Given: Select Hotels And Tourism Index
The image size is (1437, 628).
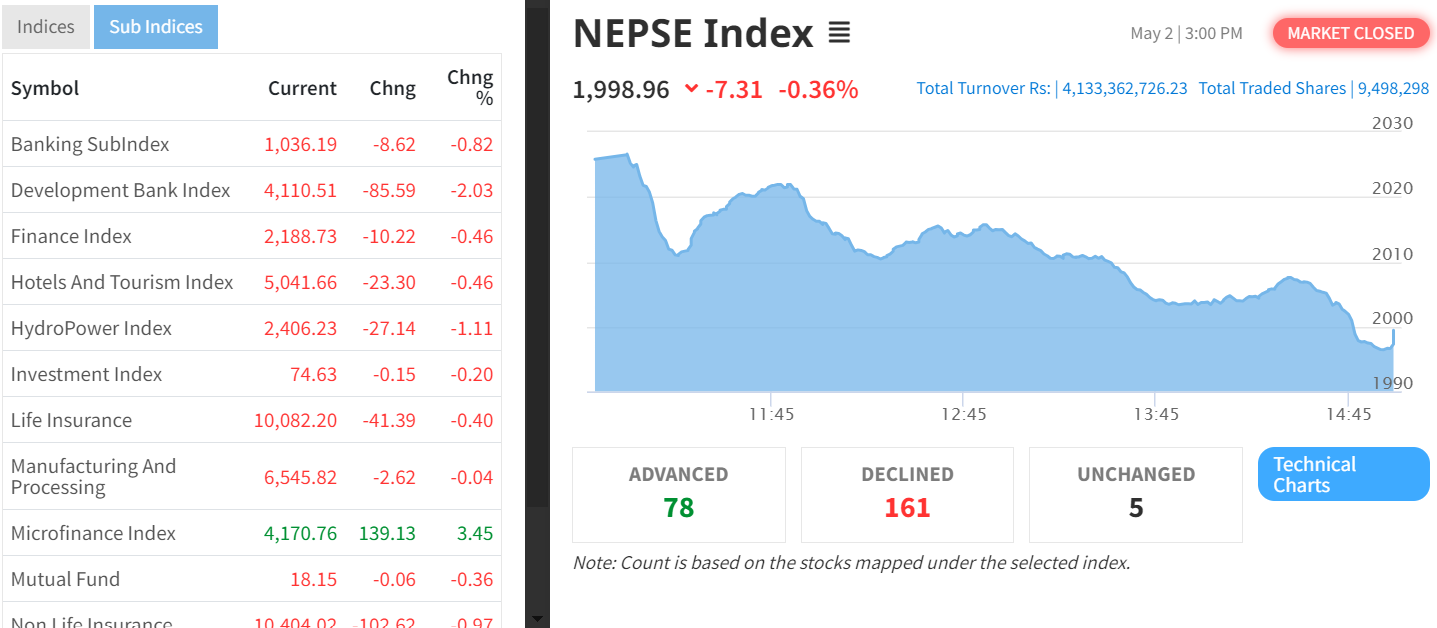Looking at the screenshot, I should pos(122,282).
